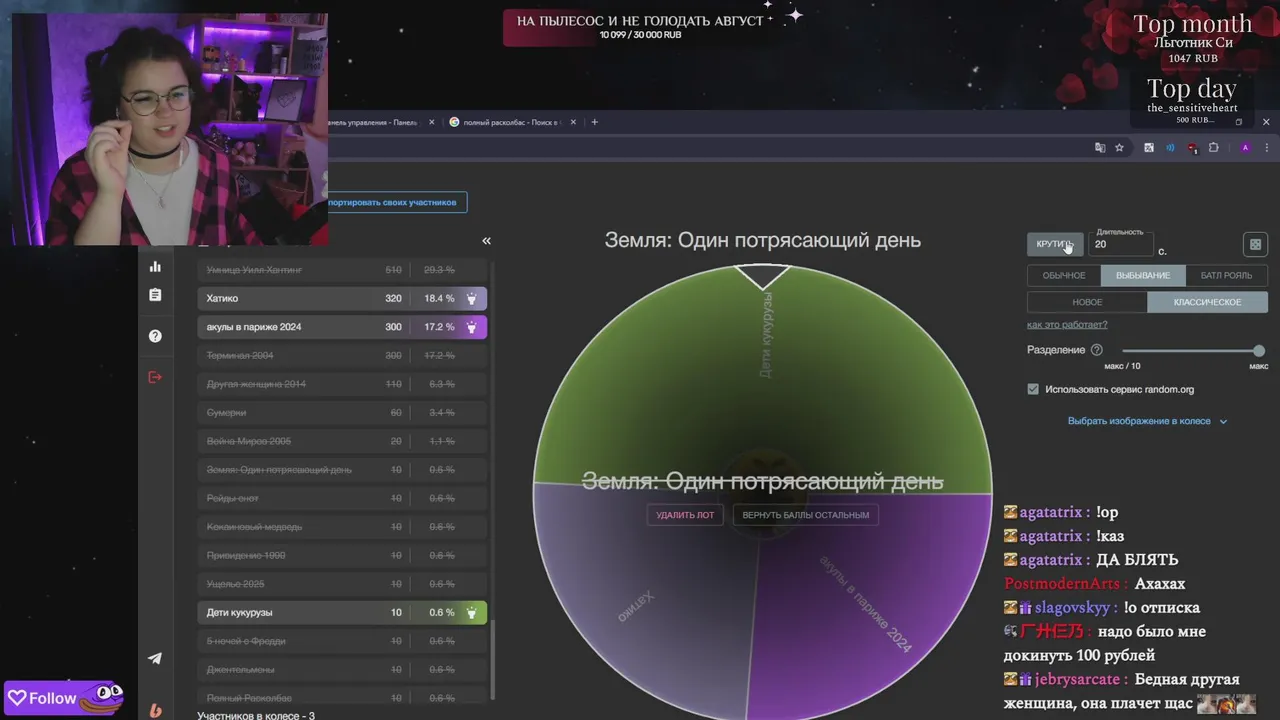Click the red extension icon with badge
The width and height of the screenshot is (1280, 720).
tap(1192, 148)
